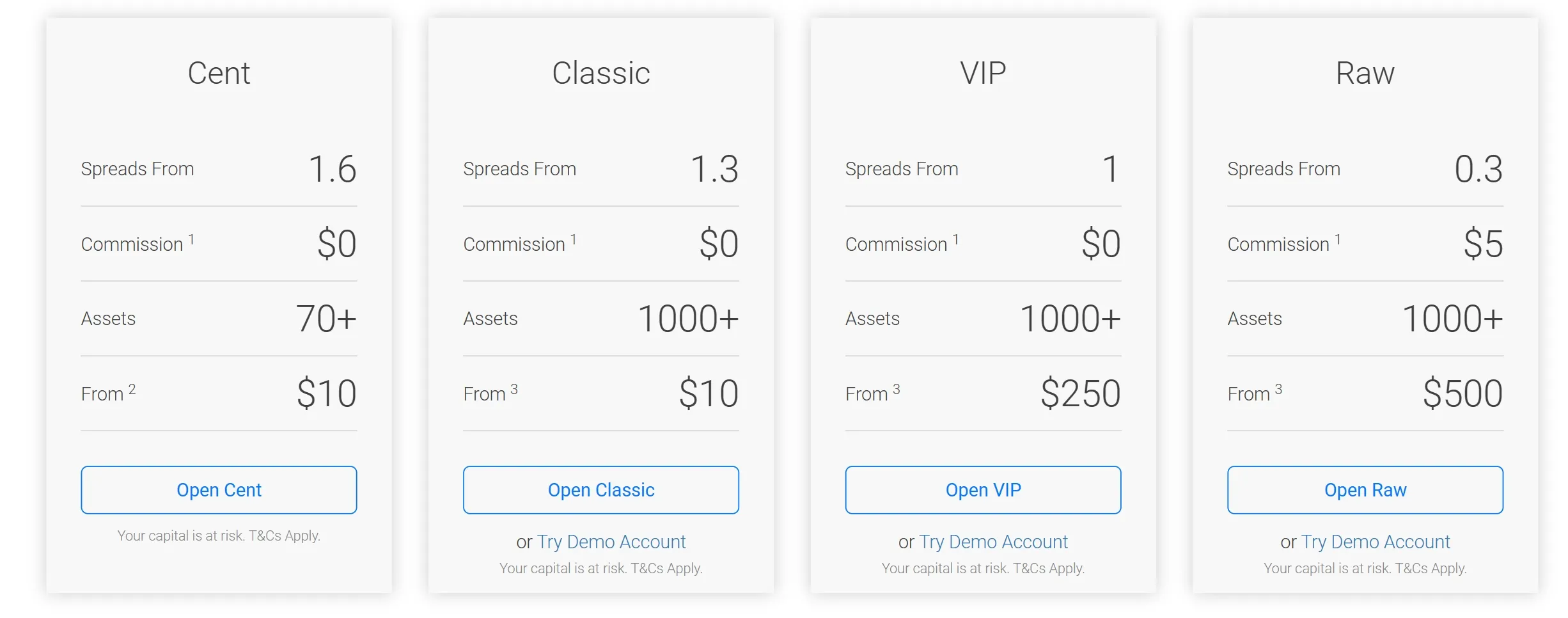The height and width of the screenshot is (618, 1568).
Task: Select the VIP plan heading
Action: click(982, 72)
